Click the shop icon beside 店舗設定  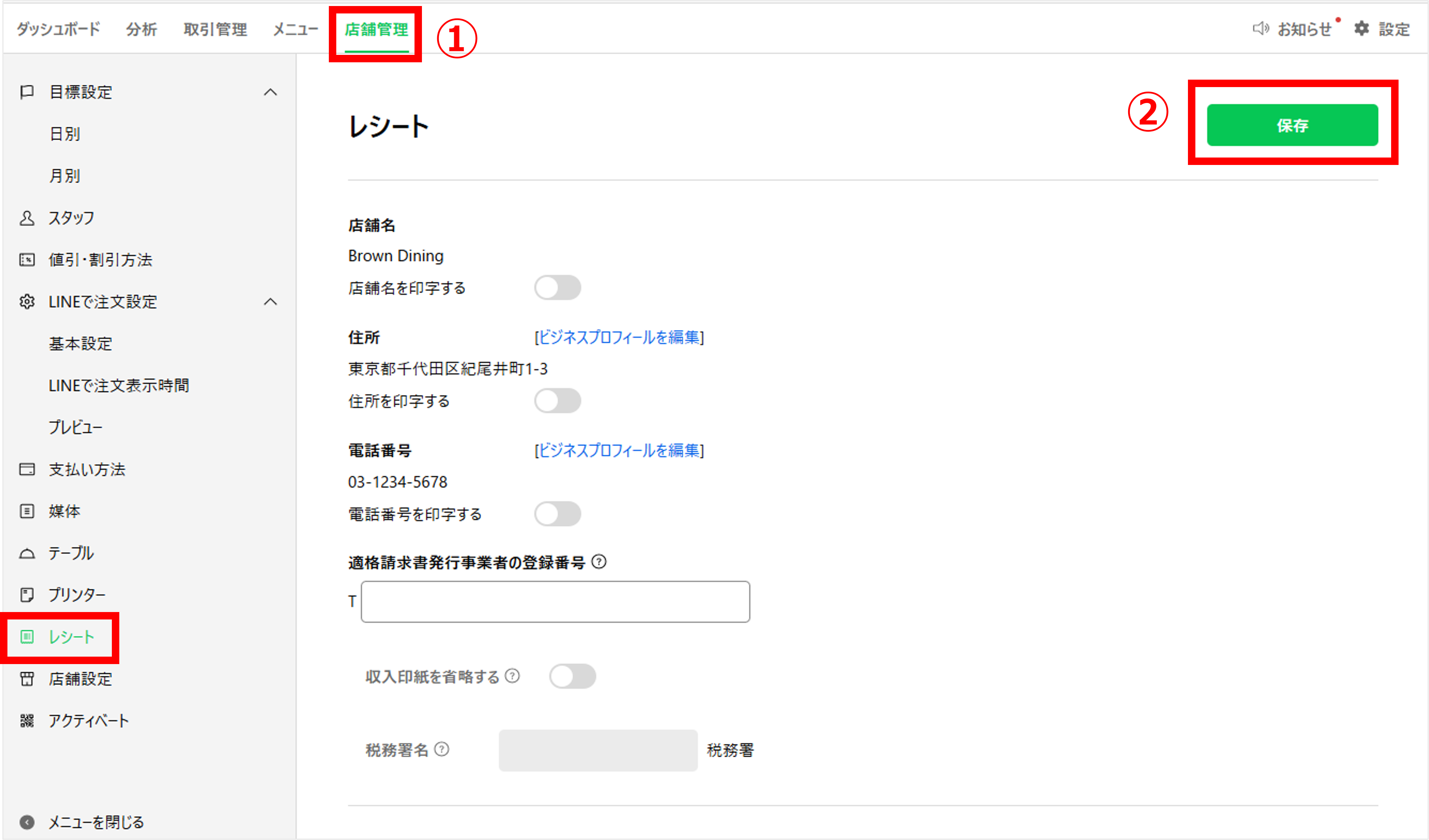pyautogui.click(x=27, y=679)
